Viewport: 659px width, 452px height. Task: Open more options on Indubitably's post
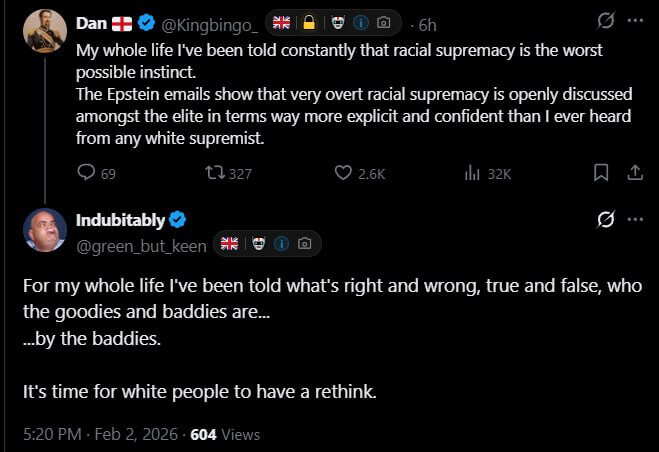pyautogui.click(x=635, y=220)
